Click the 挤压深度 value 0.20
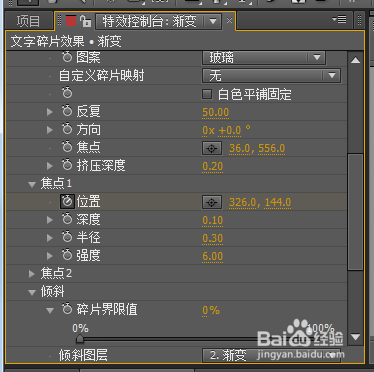374x372 pixels. [x=213, y=166]
